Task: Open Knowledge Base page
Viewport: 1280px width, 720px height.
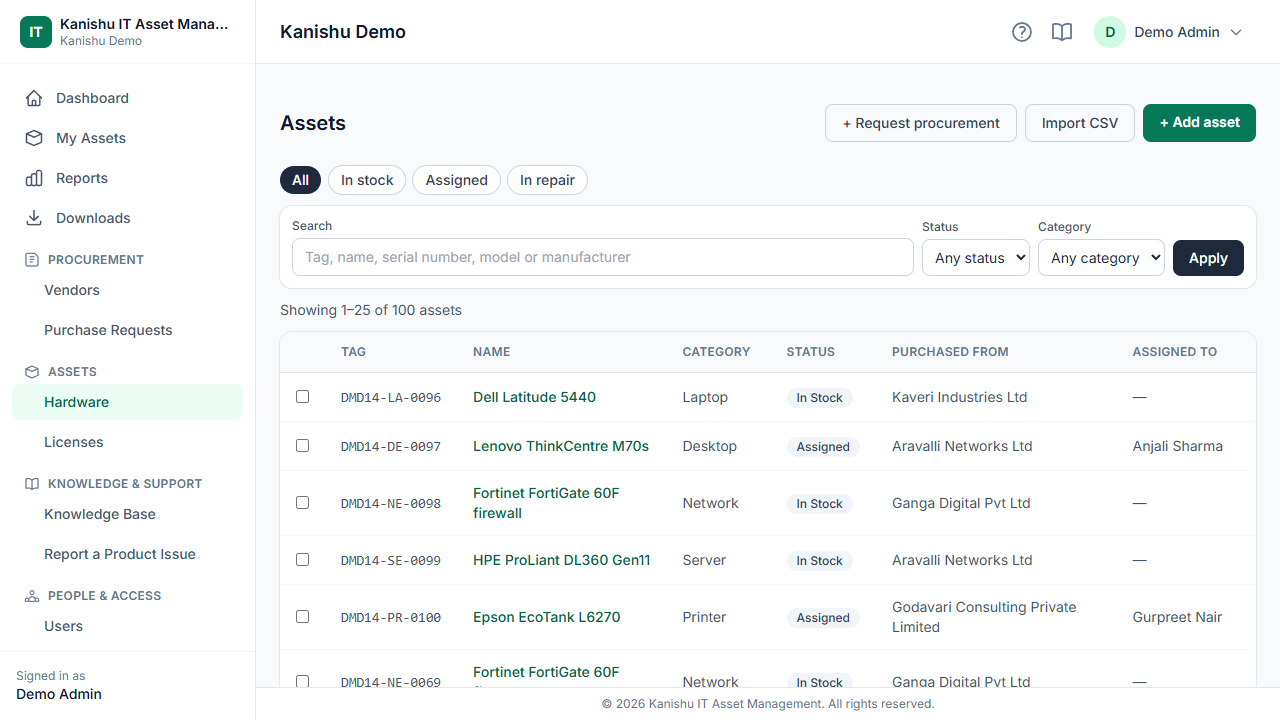Action: 127,514
